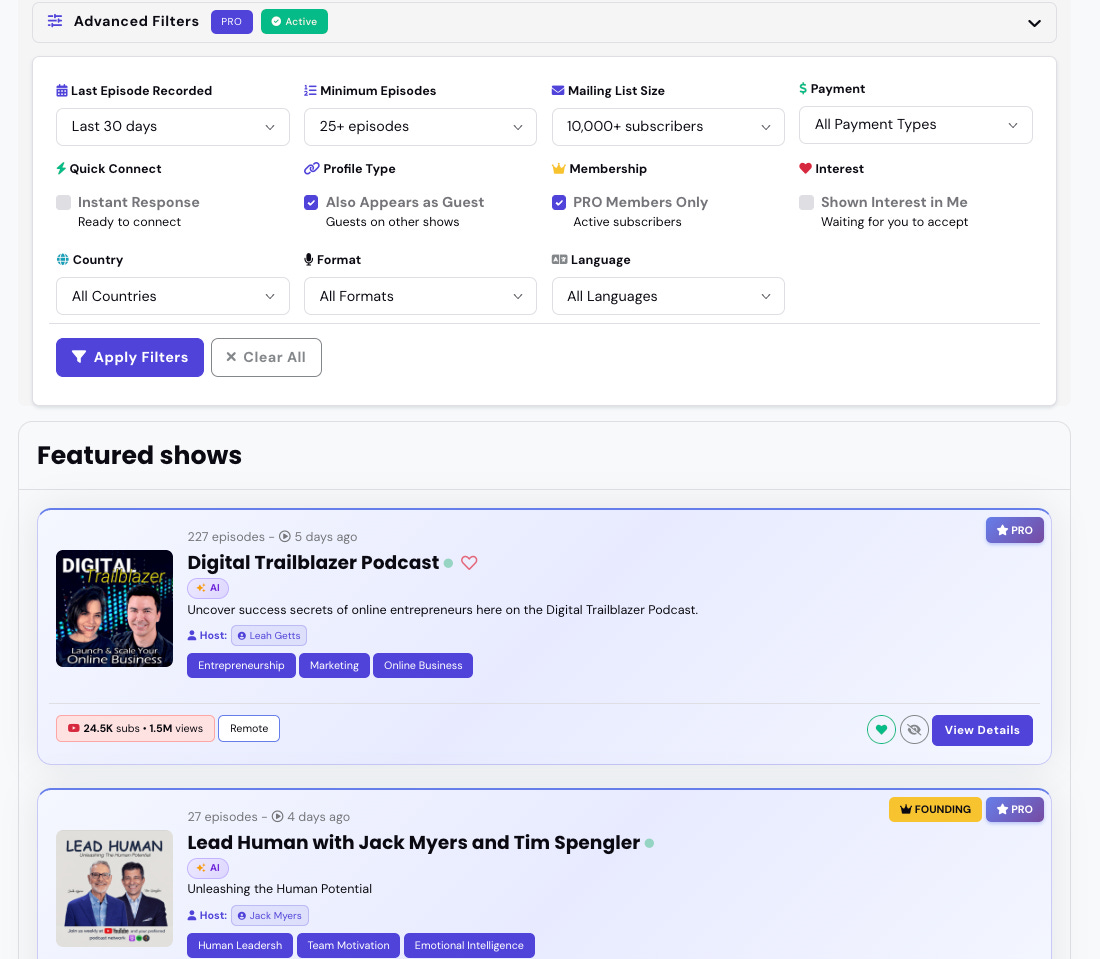Click the envelope icon by Mailing List Size
Viewport: 1100px width, 959px height.
coord(558,90)
